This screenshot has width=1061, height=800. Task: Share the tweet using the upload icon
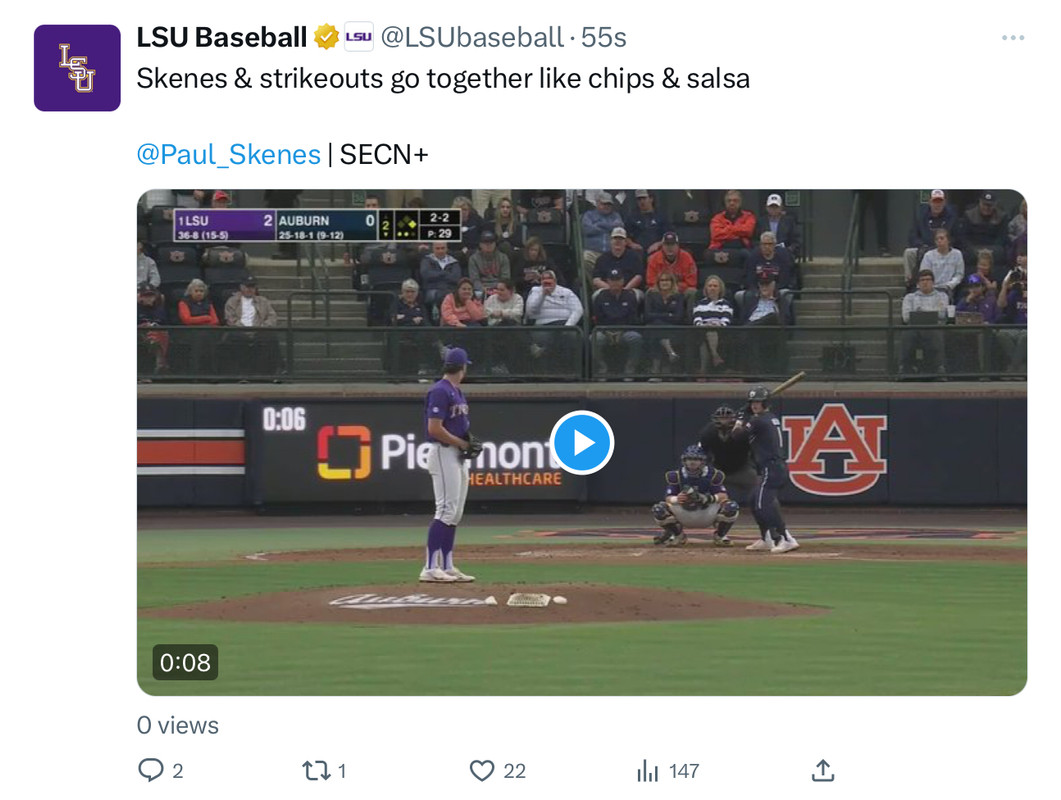(823, 770)
